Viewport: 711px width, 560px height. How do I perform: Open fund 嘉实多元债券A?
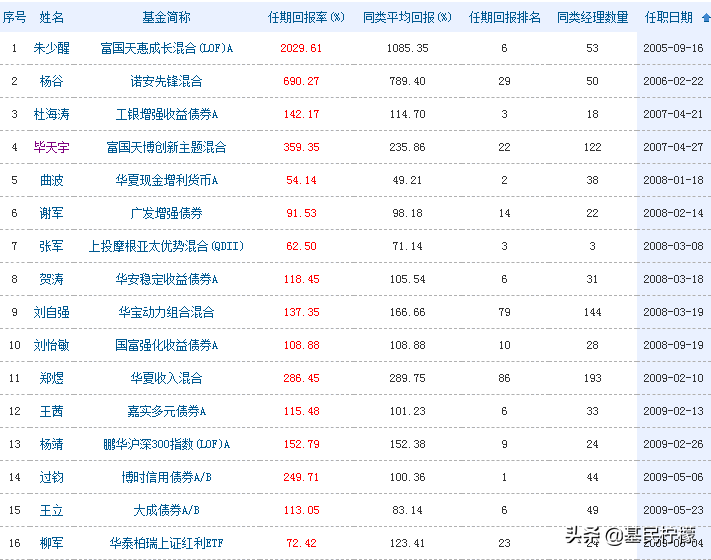pyautogui.click(x=166, y=411)
